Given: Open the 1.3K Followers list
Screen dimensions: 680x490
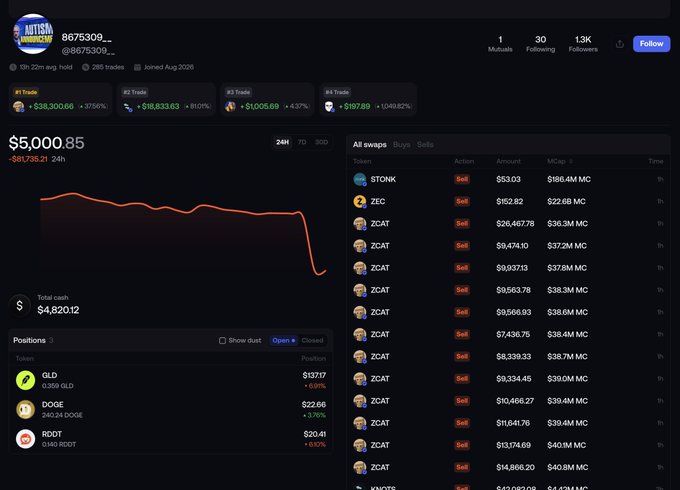Looking at the screenshot, I should tap(583, 44).
